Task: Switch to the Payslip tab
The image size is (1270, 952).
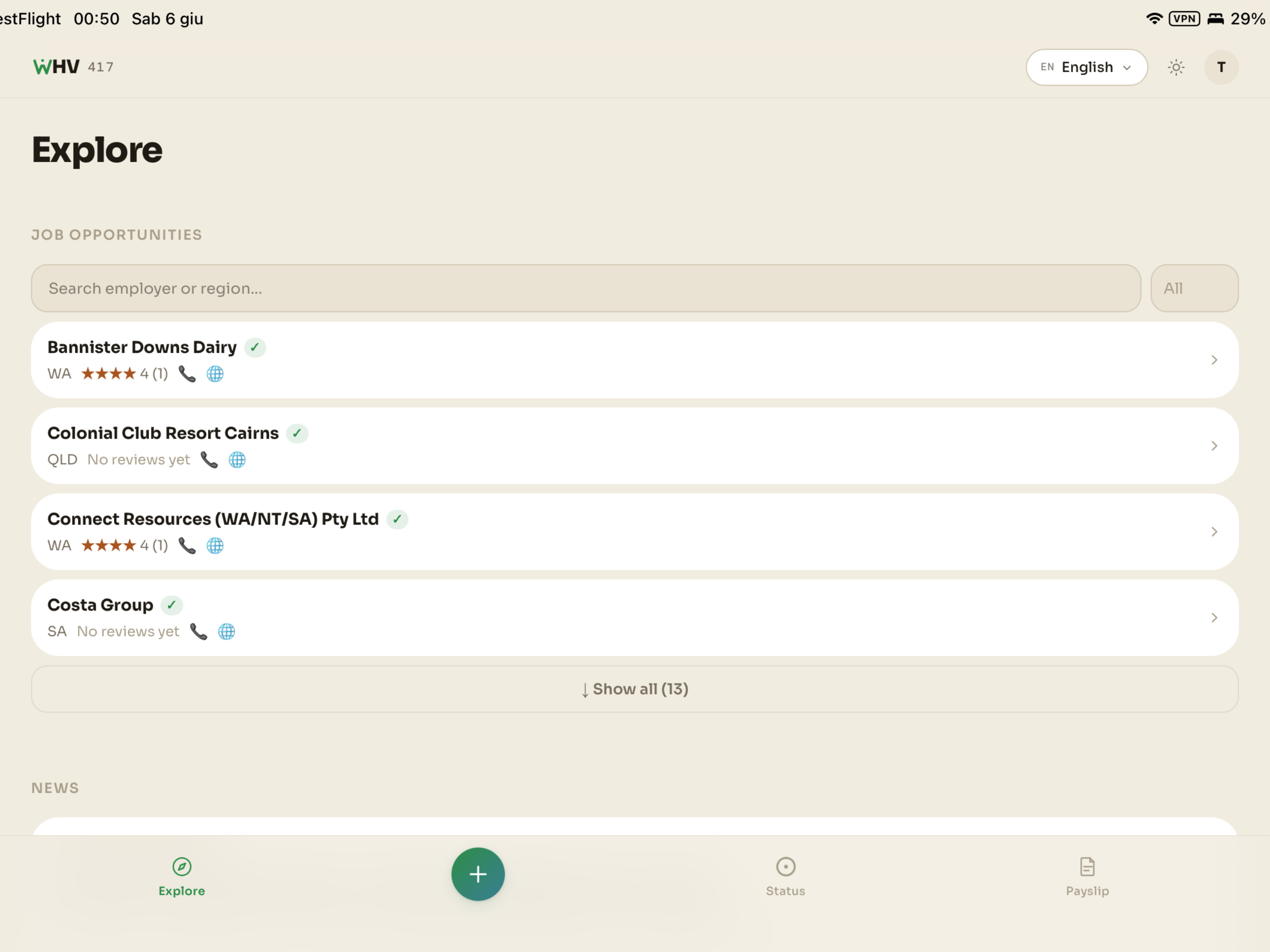Action: (x=1087, y=877)
